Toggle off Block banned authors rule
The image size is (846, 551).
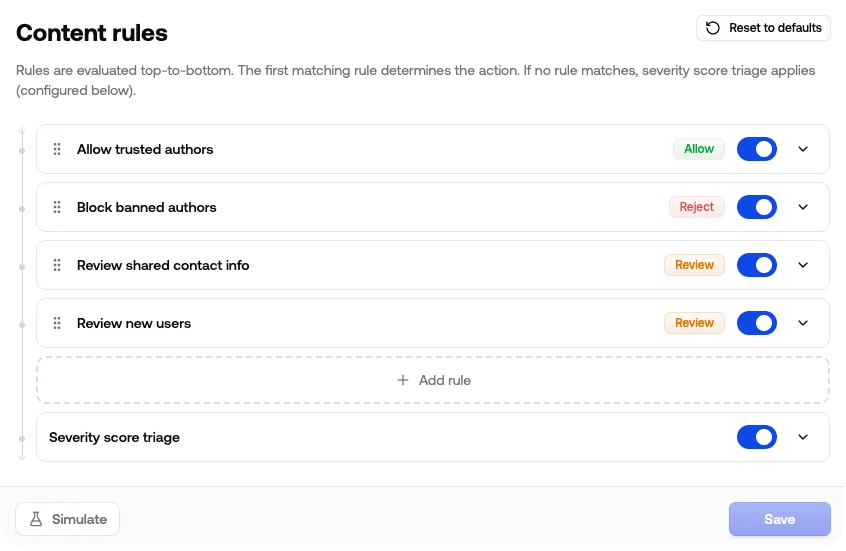coord(756,207)
